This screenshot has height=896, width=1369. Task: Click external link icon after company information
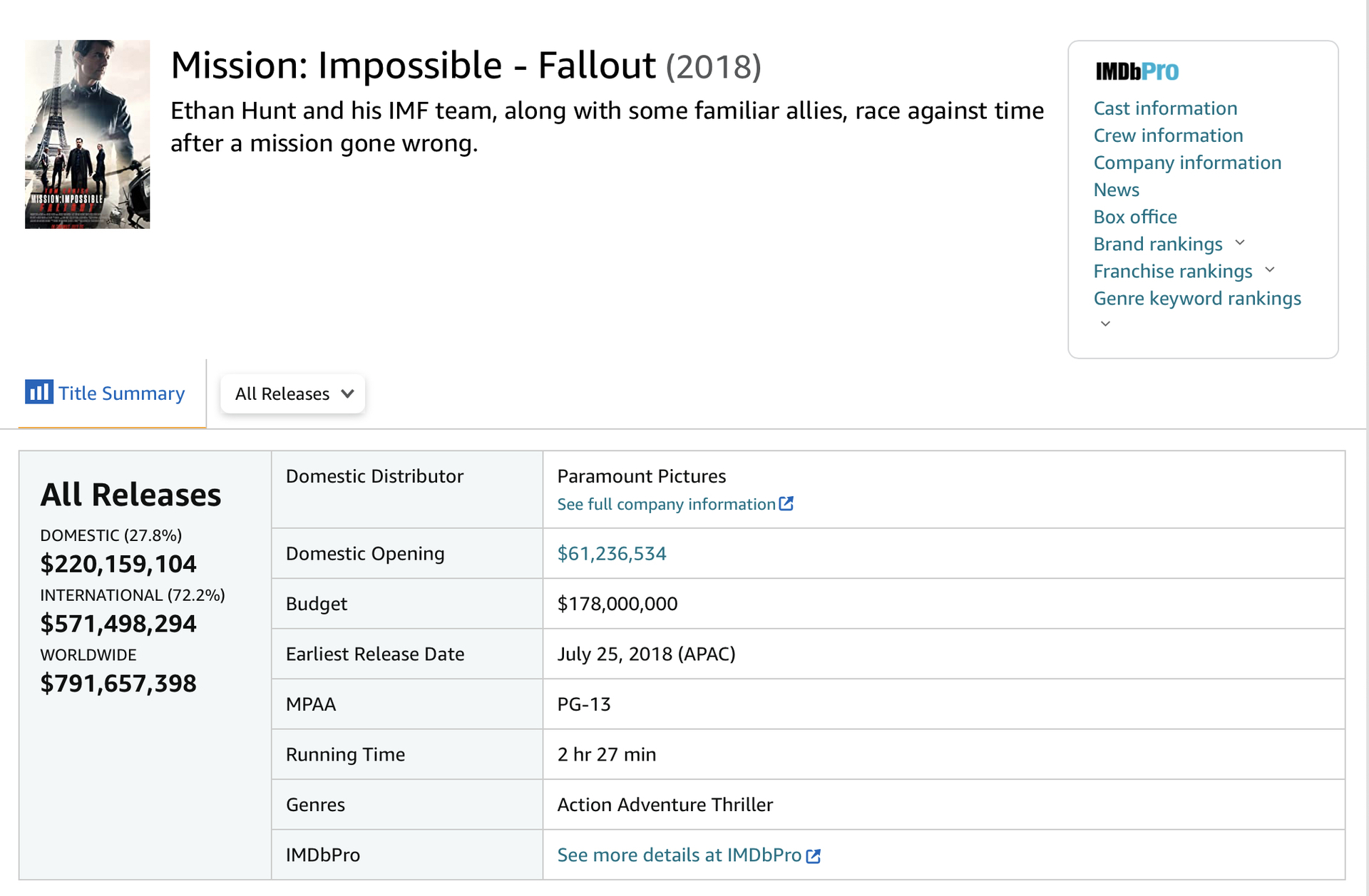(x=786, y=504)
